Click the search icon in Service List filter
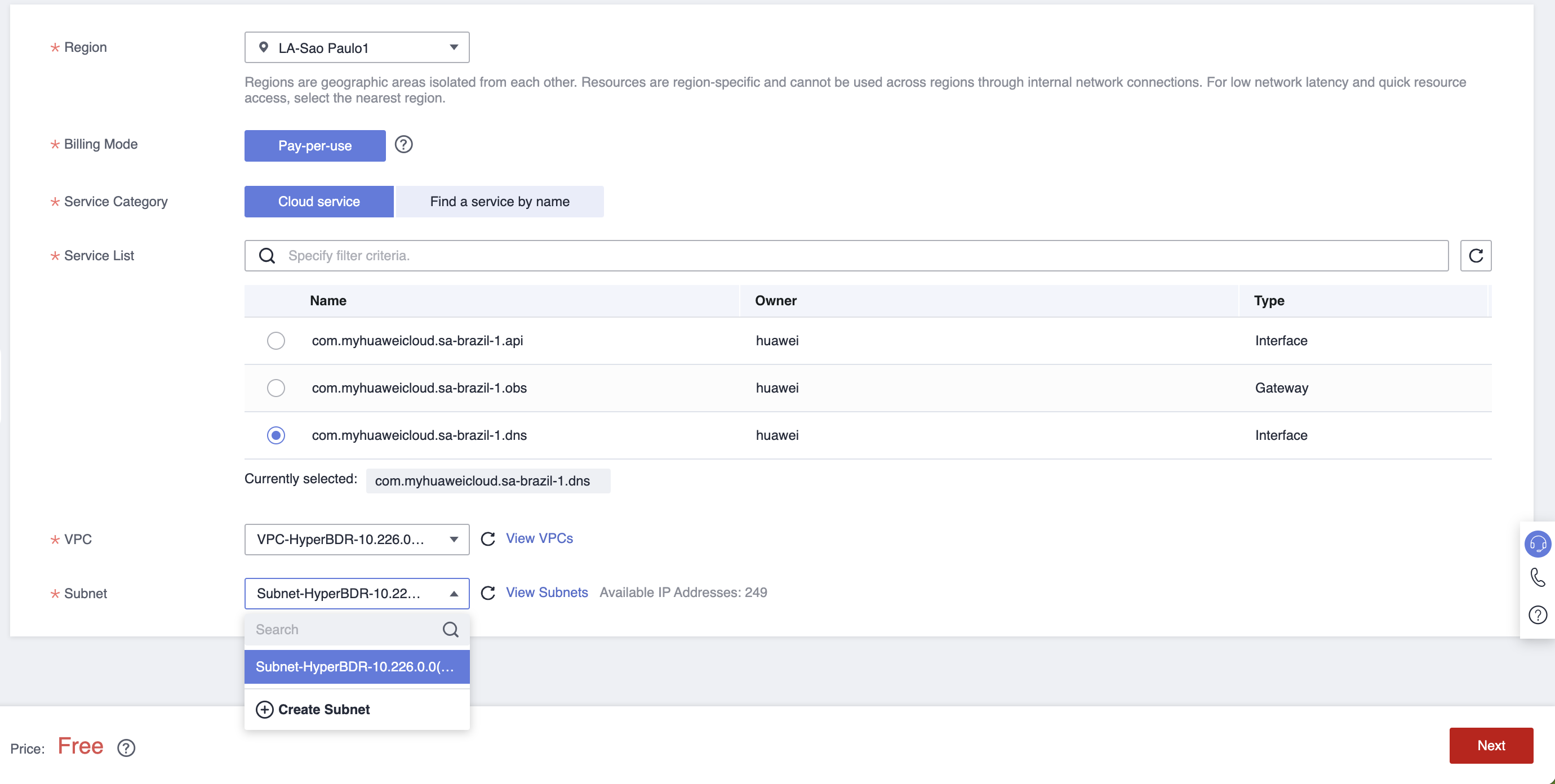 pos(267,256)
